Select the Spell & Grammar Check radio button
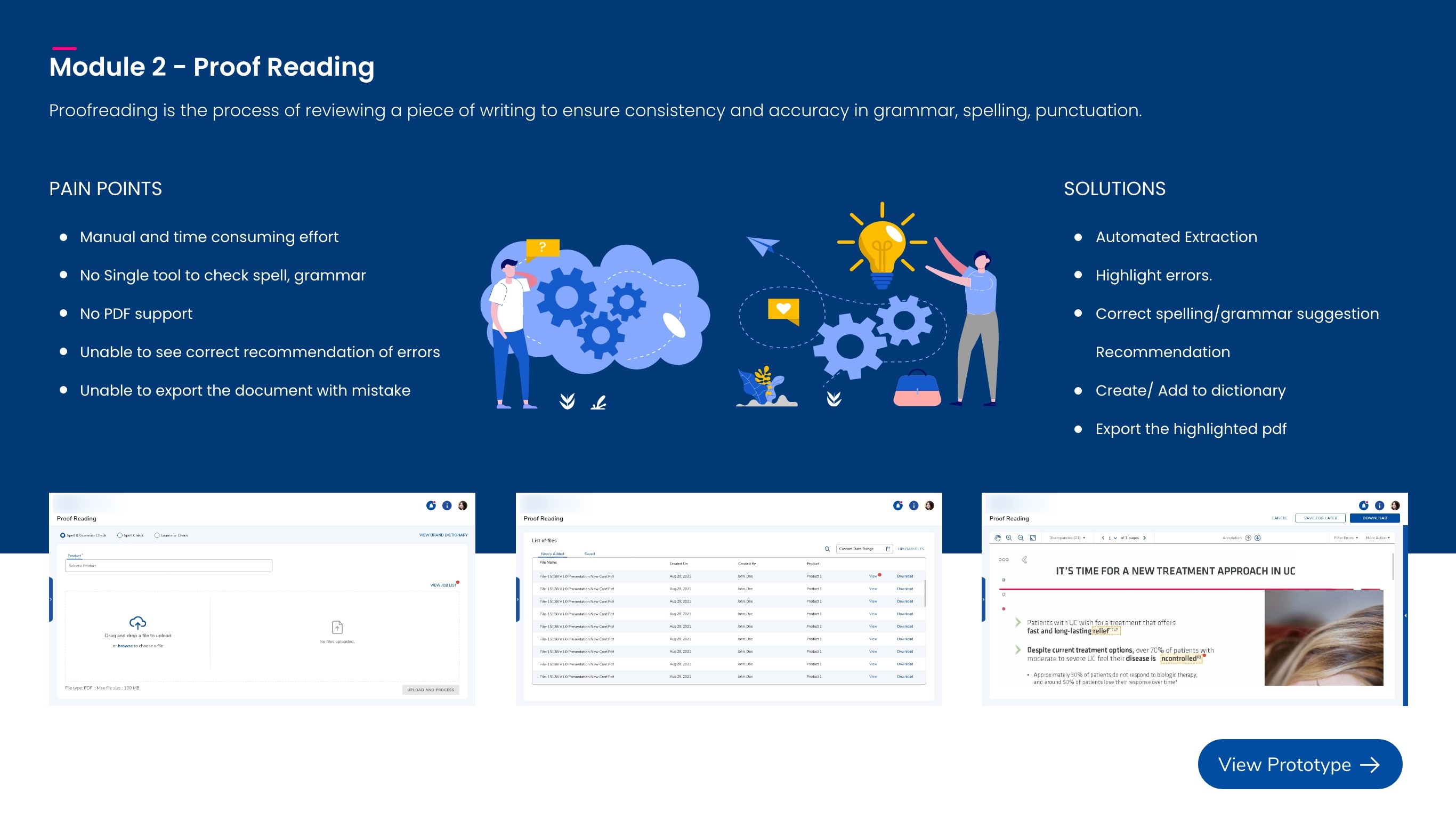 click(63, 535)
